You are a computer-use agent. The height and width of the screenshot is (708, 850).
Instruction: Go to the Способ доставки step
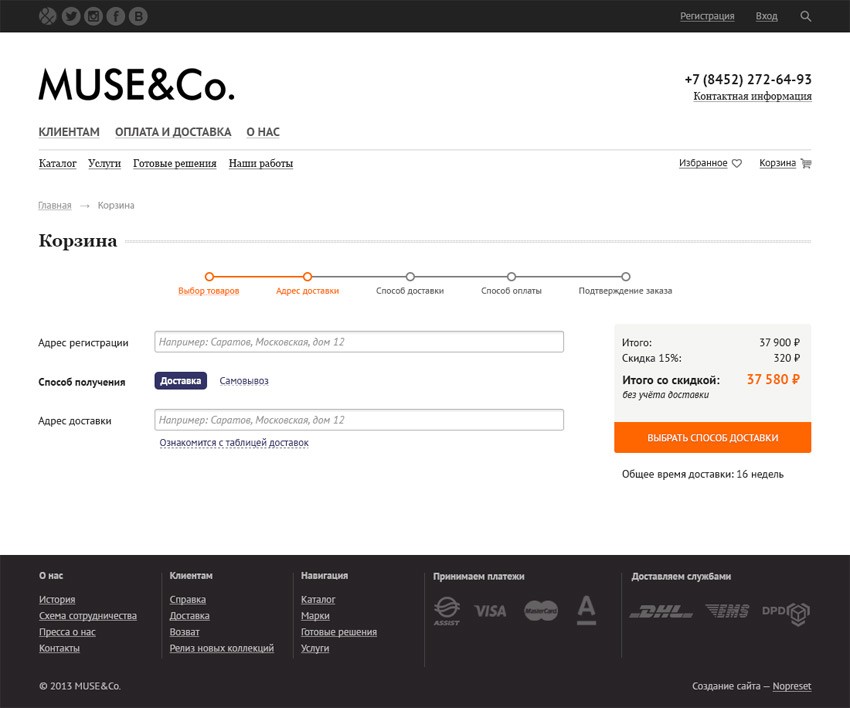click(410, 277)
